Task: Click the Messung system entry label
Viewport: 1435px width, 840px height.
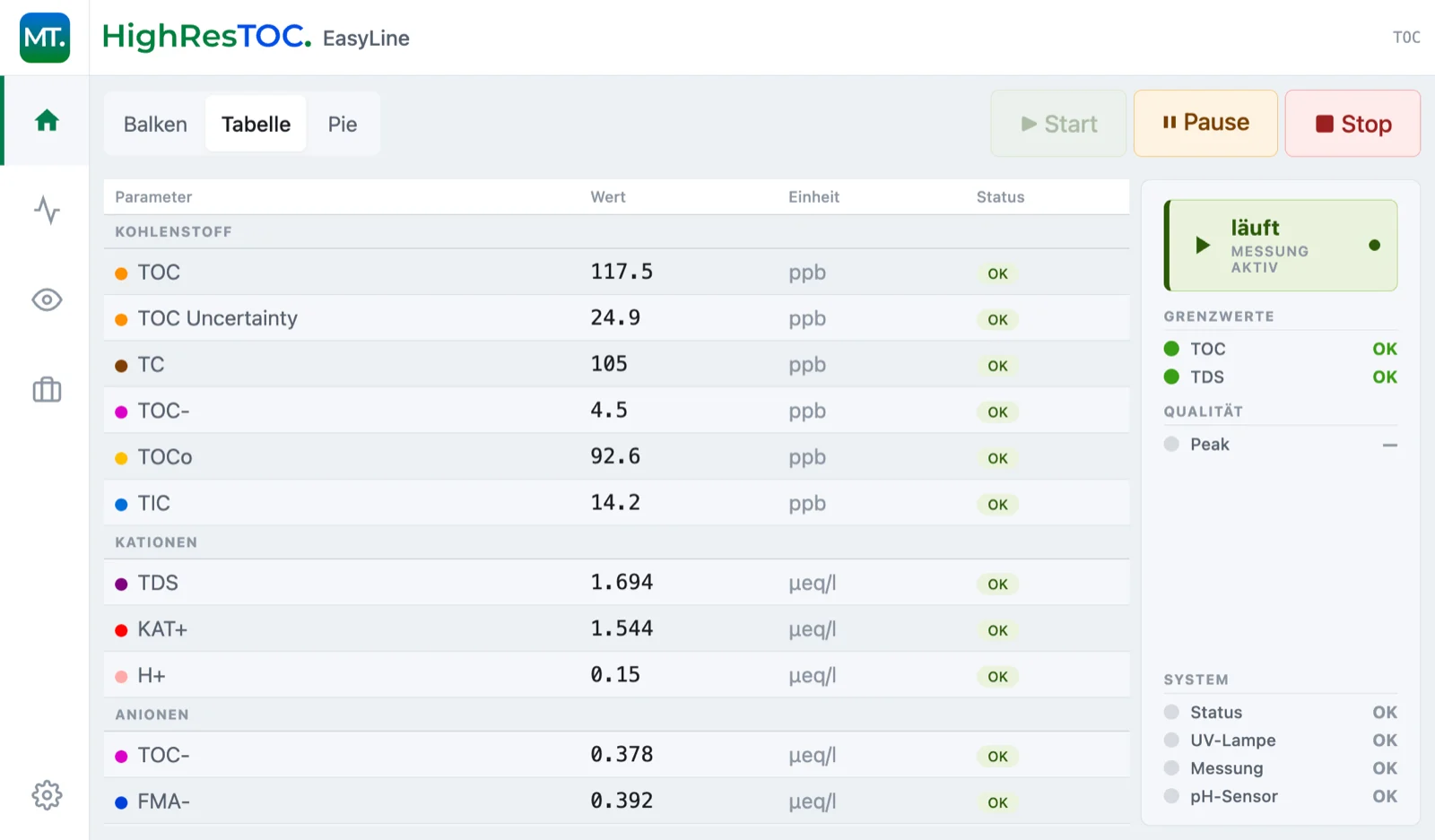Action: tap(1226, 768)
